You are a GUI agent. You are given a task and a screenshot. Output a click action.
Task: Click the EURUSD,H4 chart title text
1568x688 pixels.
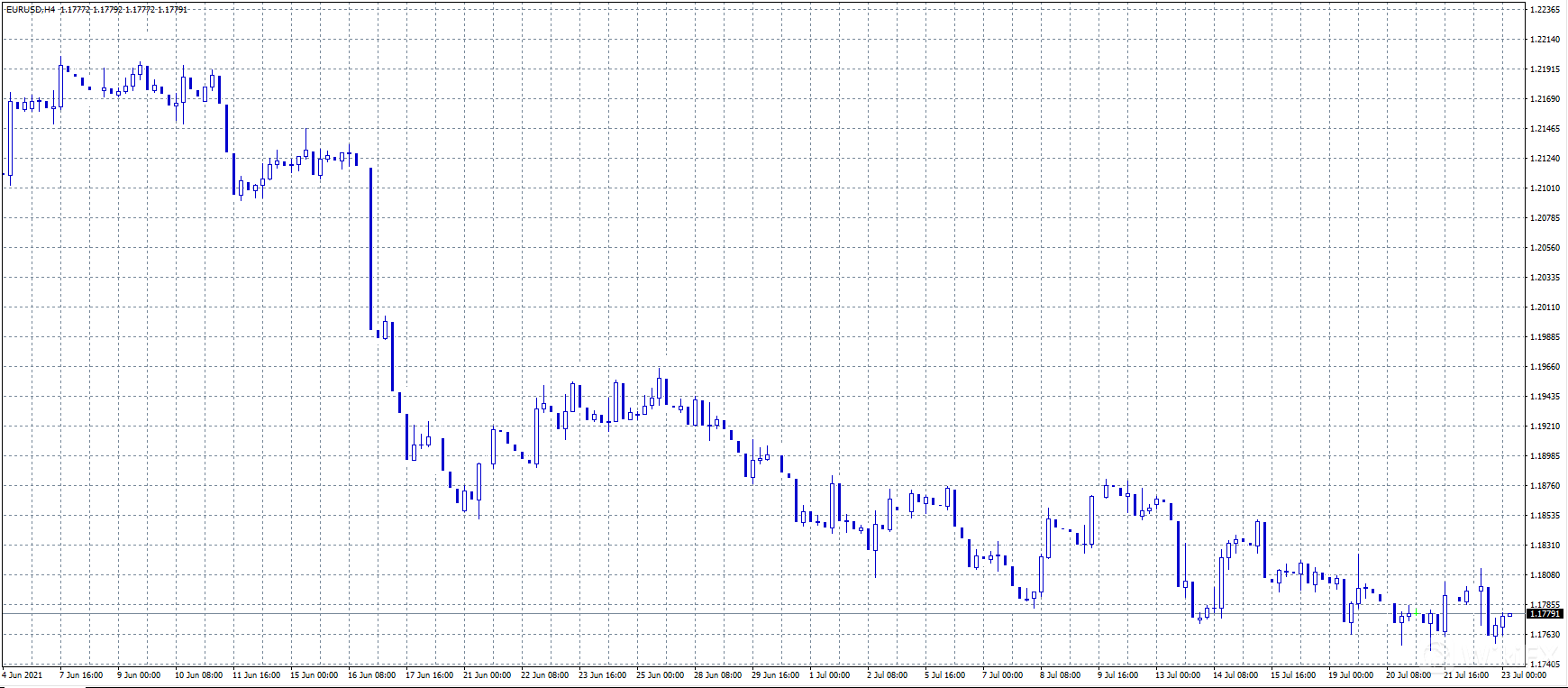click(31, 10)
